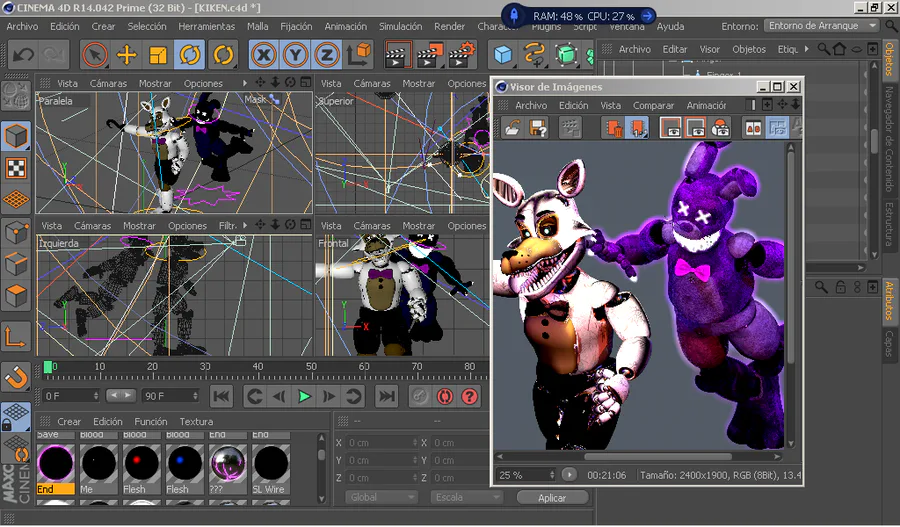Click the Aplicar button

[552, 498]
